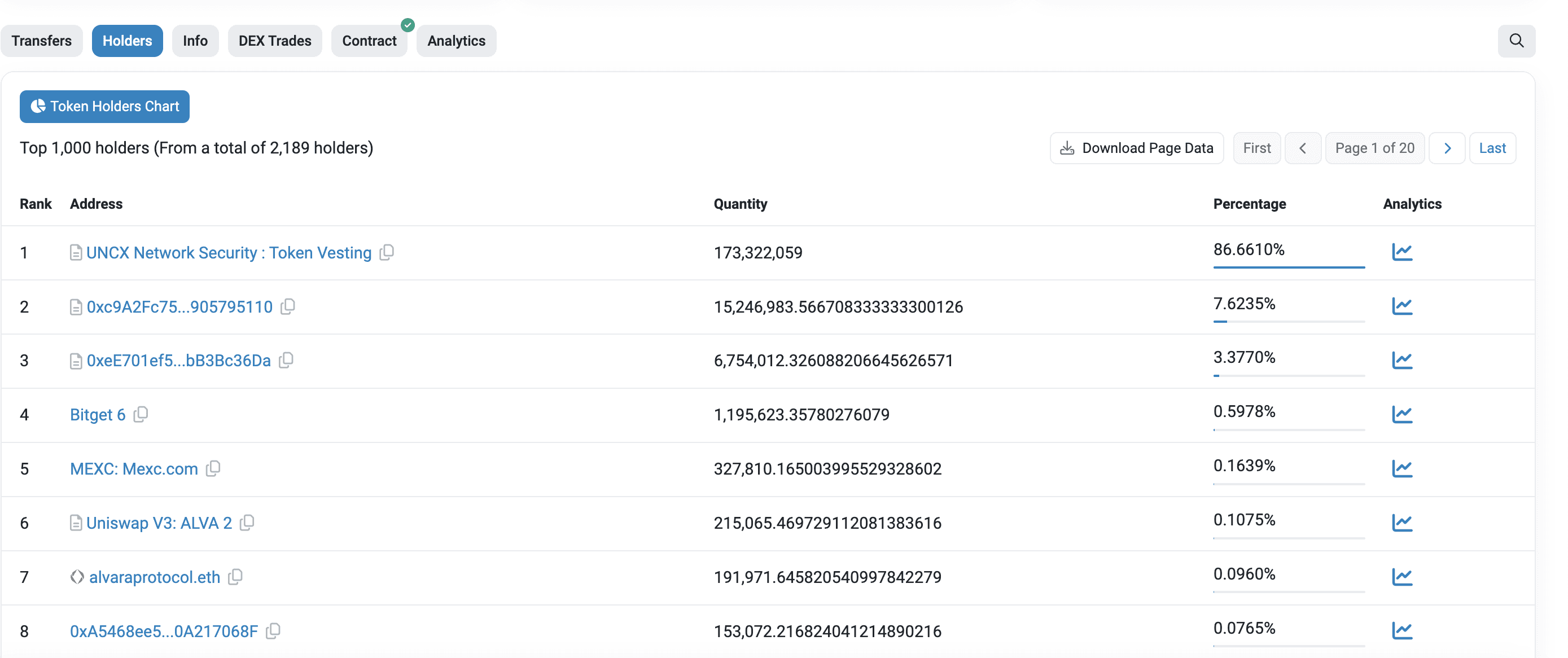
Task: Go to next holders page
Action: coord(1447,148)
